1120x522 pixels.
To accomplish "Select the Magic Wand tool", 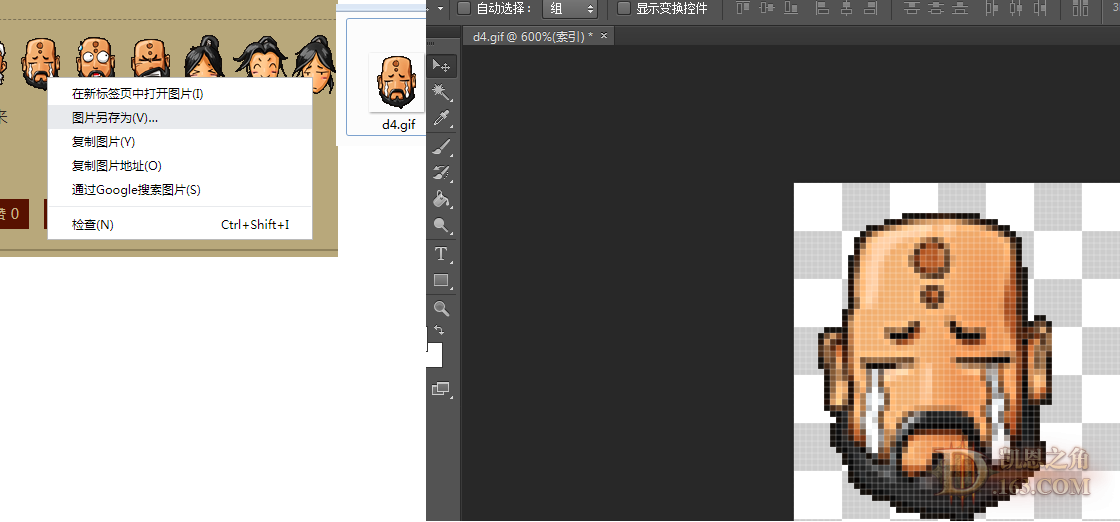I will tap(441, 92).
